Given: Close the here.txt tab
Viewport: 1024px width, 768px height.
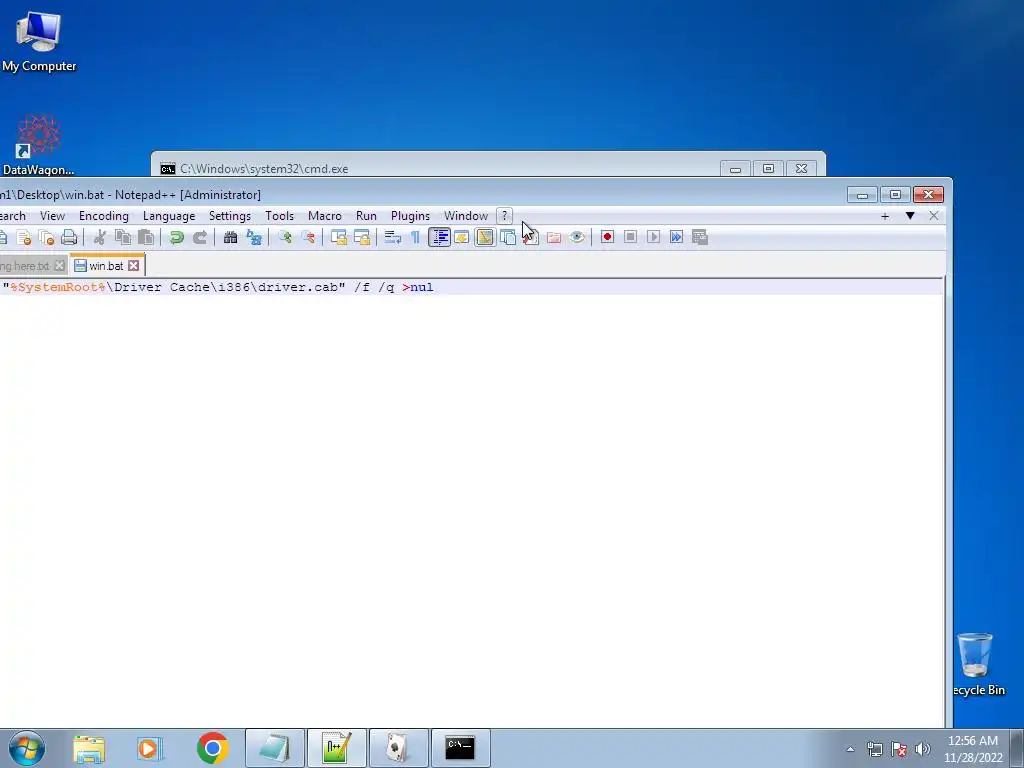Looking at the screenshot, I should point(59,266).
